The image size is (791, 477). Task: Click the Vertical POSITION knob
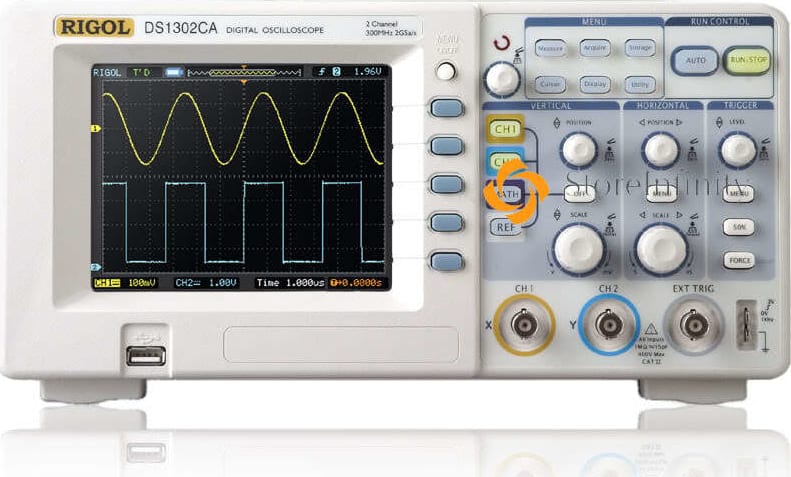pyautogui.click(x=579, y=150)
